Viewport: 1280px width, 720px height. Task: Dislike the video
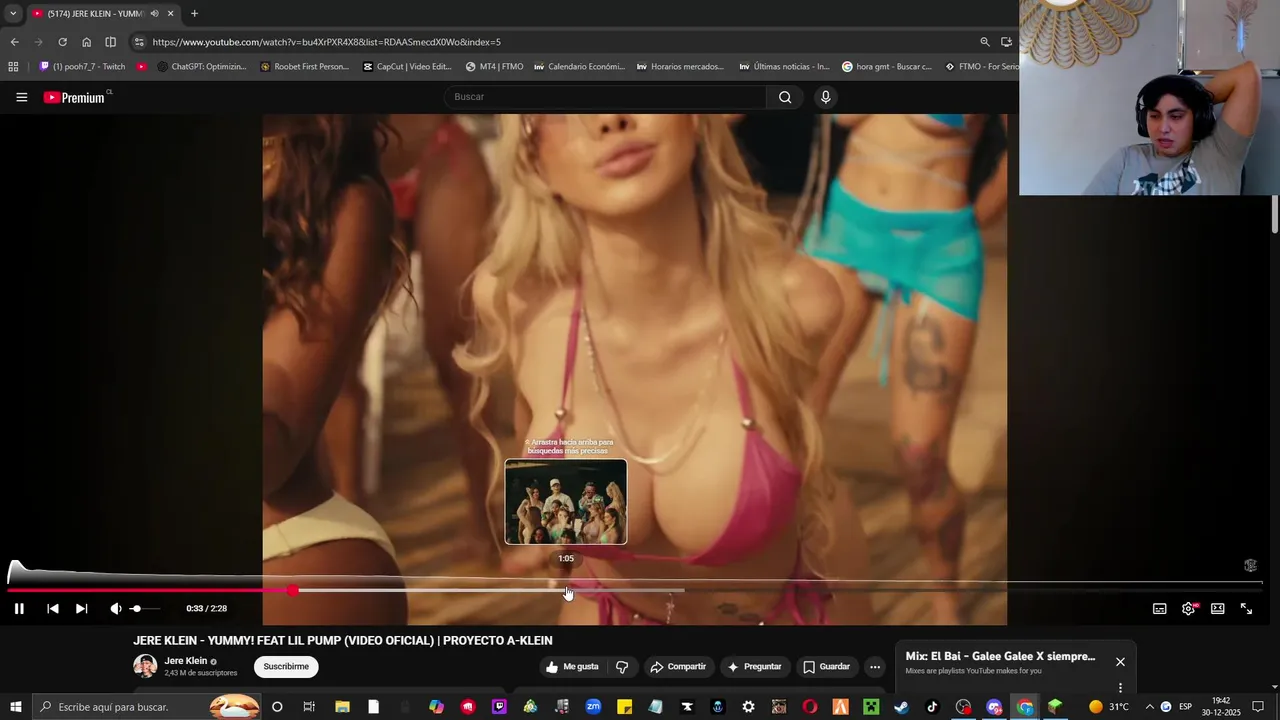pos(622,667)
